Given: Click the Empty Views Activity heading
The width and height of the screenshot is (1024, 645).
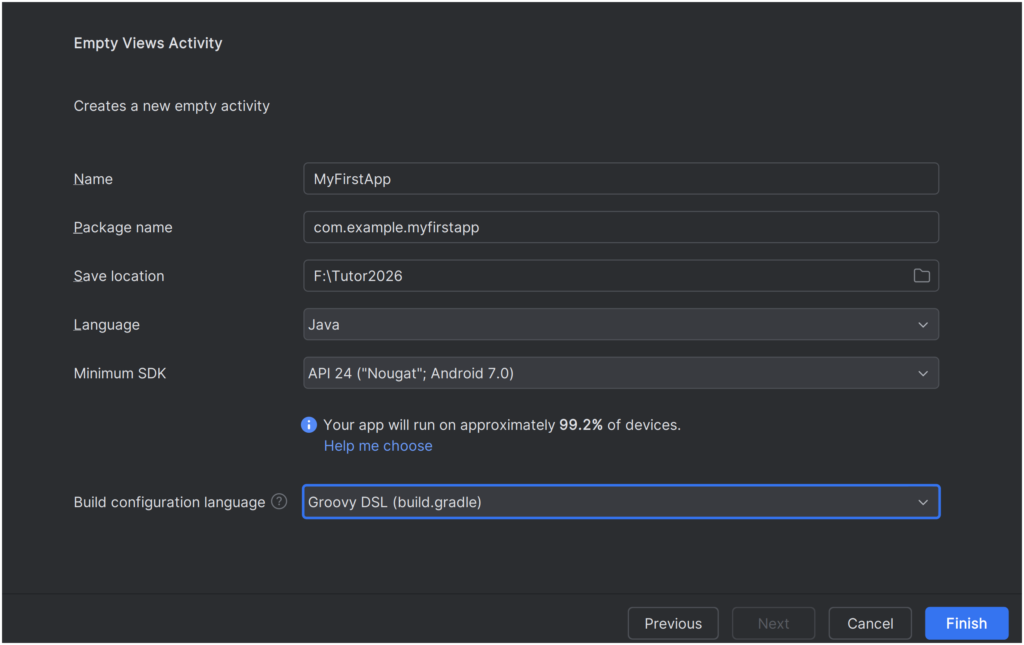Looking at the screenshot, I should [x=148, y=43].
